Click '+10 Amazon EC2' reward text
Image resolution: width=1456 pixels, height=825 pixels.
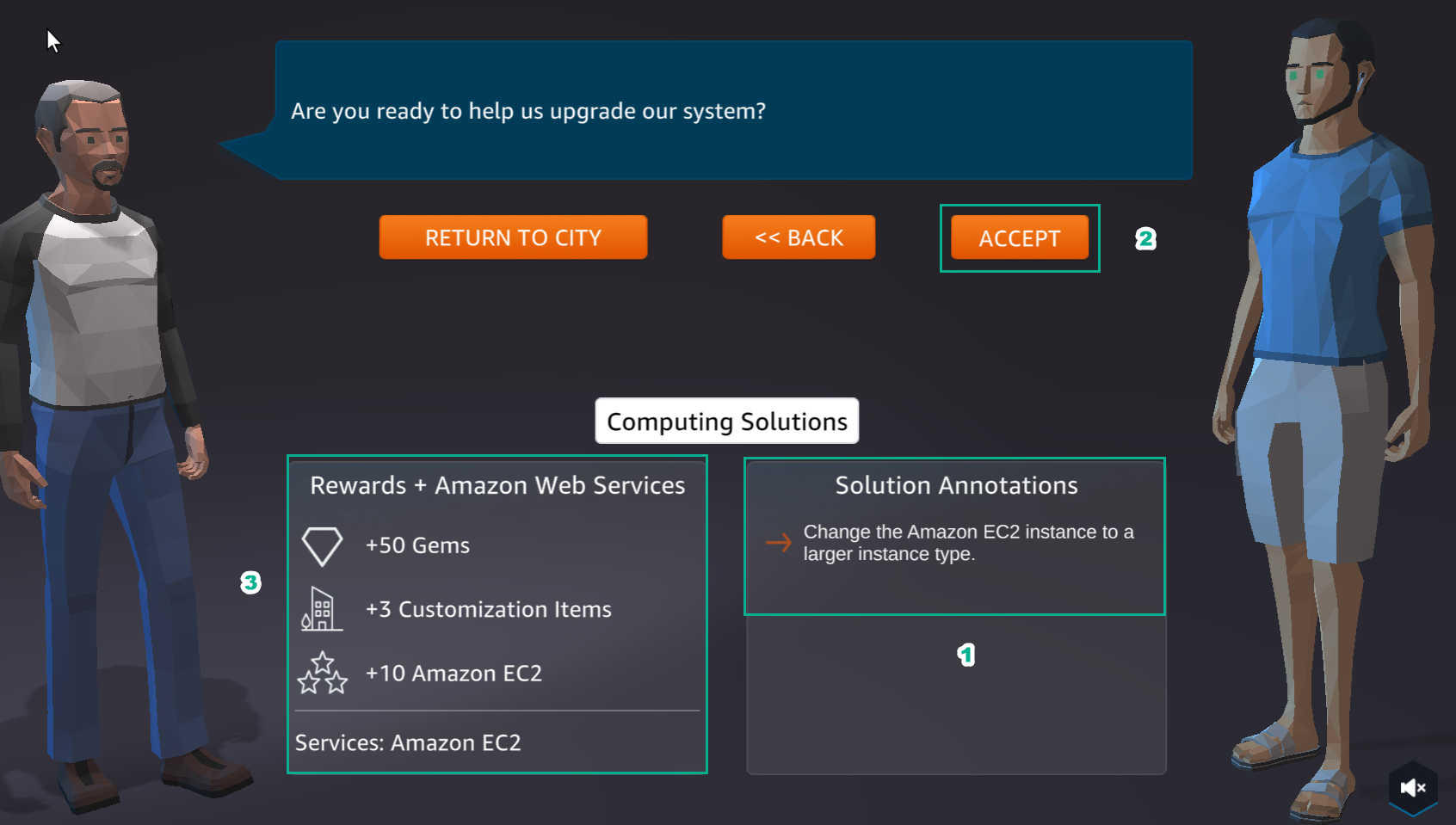(453, 673)
